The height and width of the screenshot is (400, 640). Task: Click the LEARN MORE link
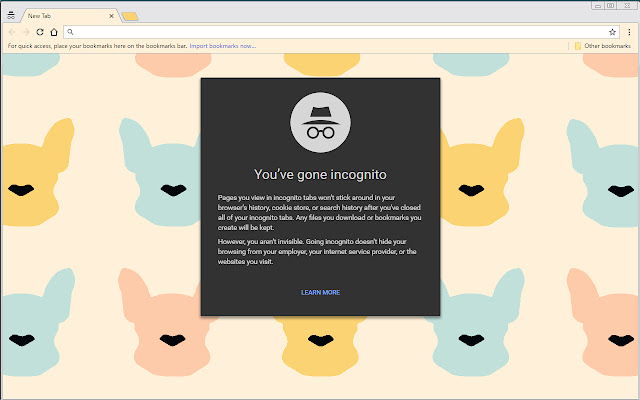click(x=320, y=292)
